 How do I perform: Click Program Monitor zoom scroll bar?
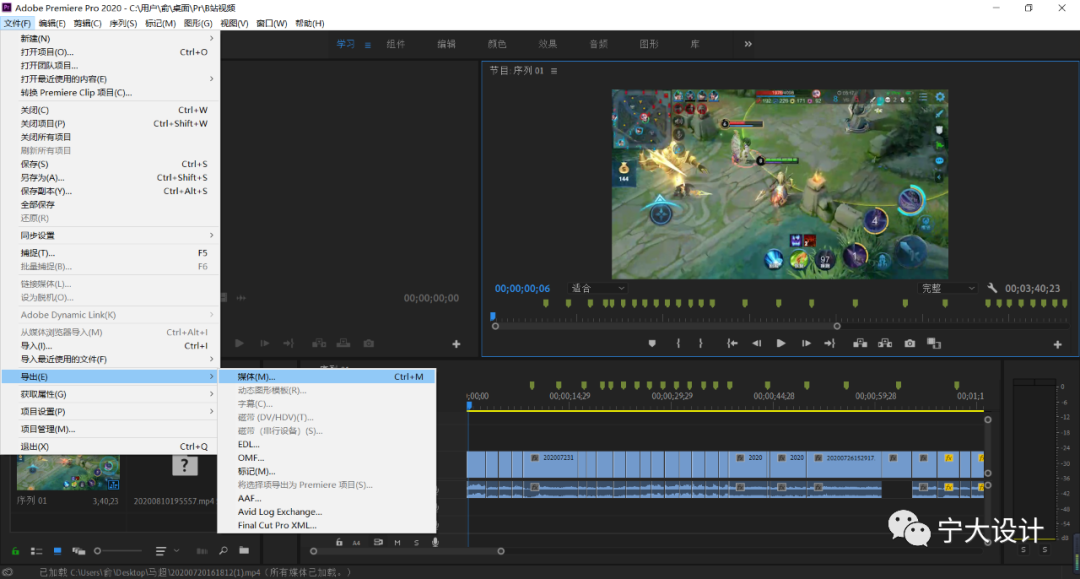[666, 326]
